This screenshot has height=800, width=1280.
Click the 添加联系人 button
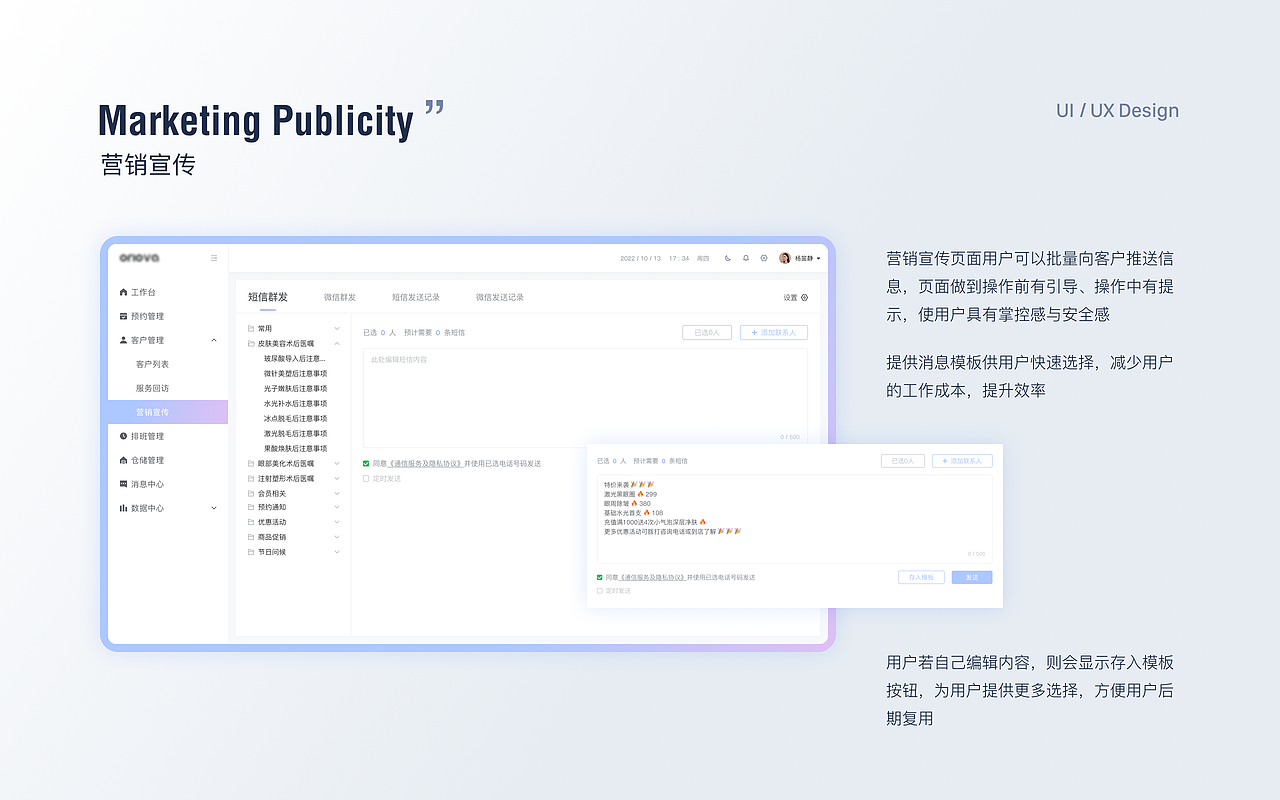point(774,331)
